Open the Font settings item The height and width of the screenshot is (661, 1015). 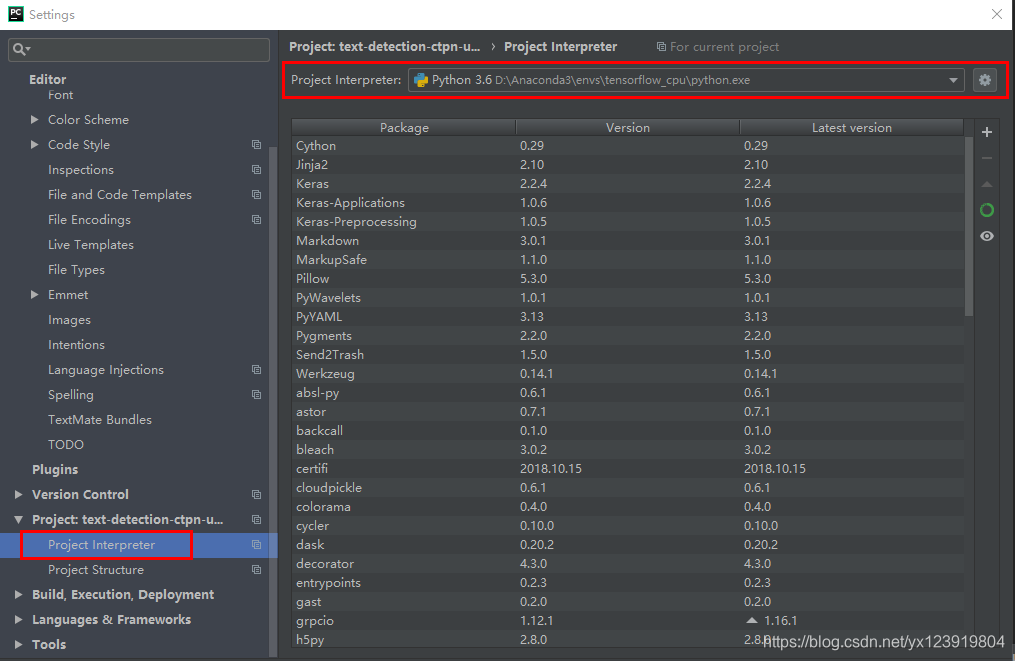click(60, 95)
